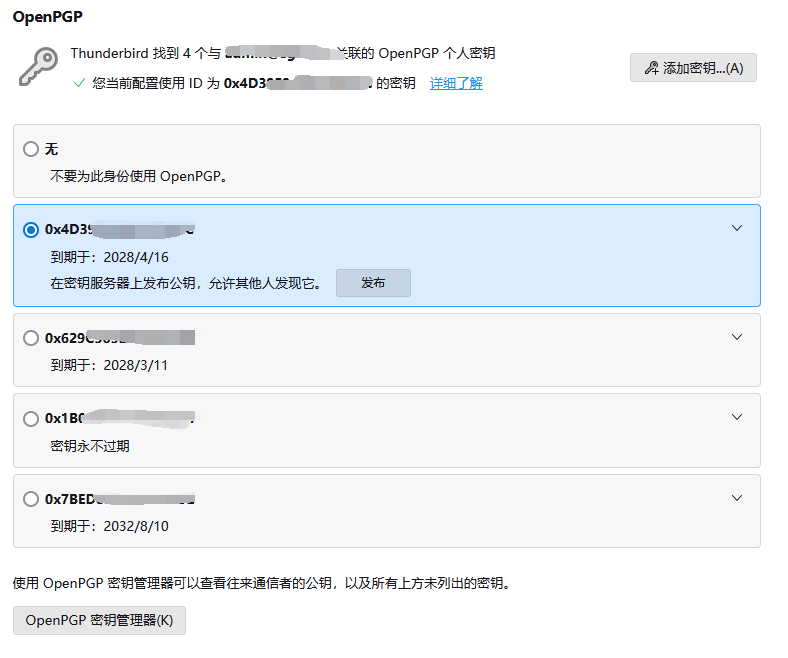Collapse details chevron of the selected 0x4D39 key

(x=737, y=228)
